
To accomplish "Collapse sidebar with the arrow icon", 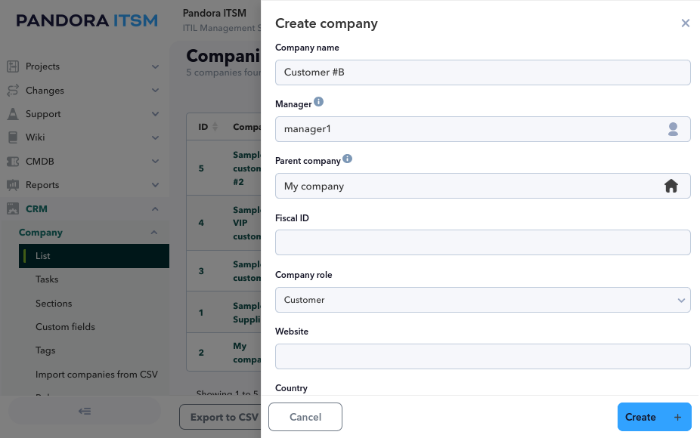I will point(85,411).
